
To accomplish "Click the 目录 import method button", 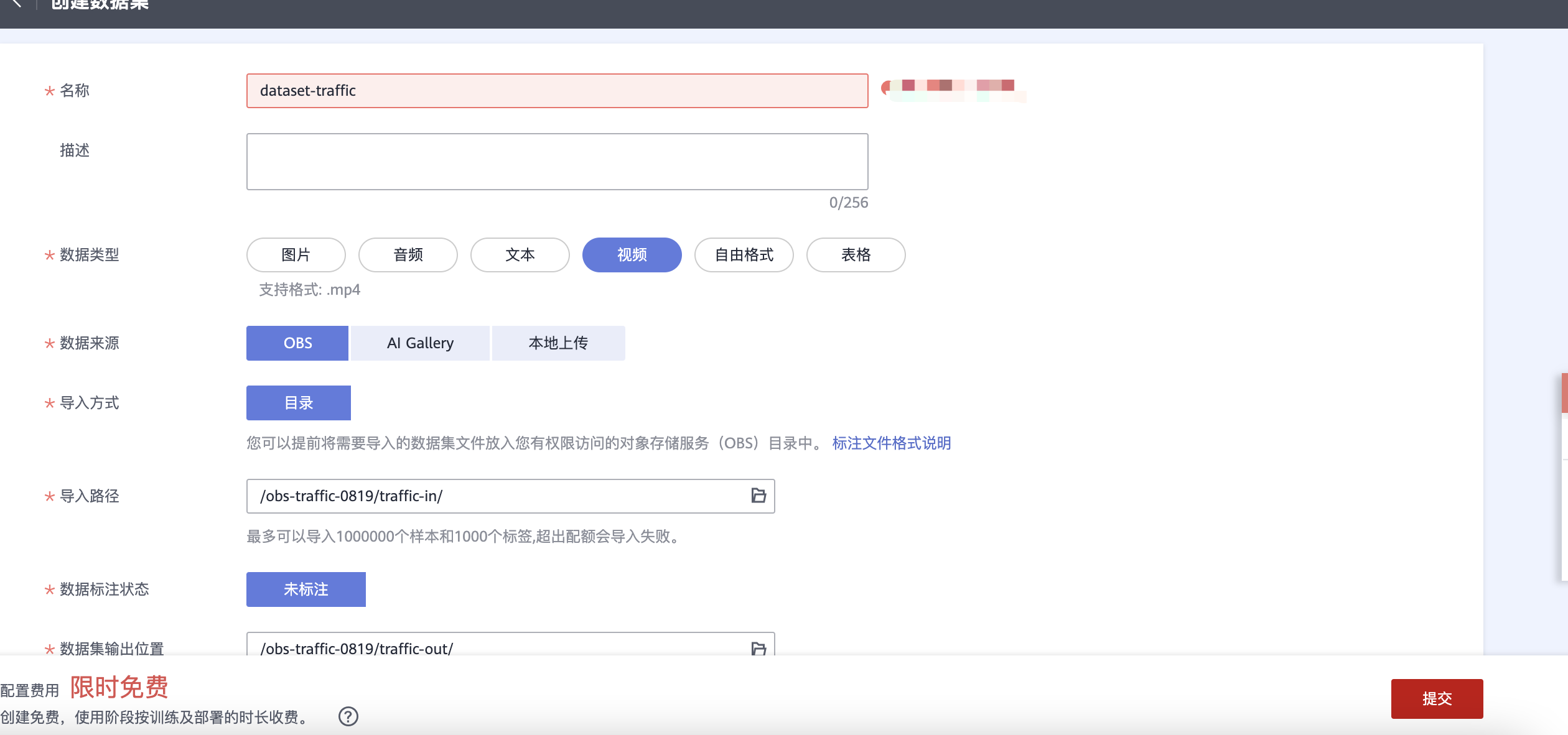I will [298, 402].
